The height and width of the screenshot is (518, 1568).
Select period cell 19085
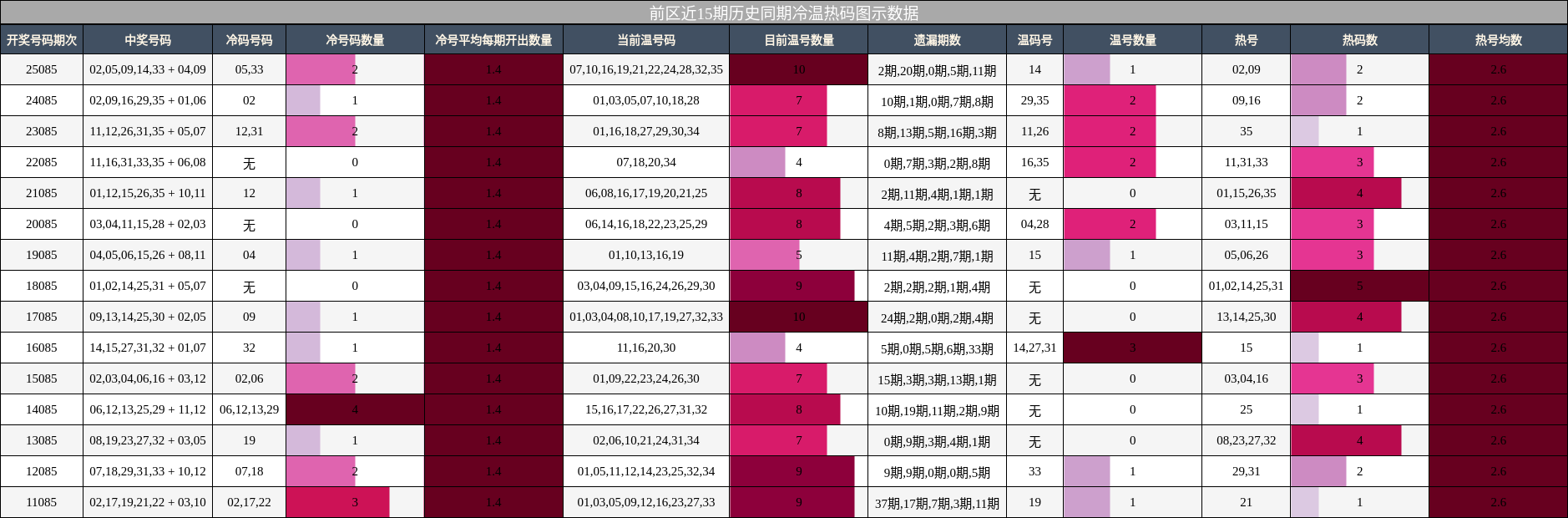42,255
